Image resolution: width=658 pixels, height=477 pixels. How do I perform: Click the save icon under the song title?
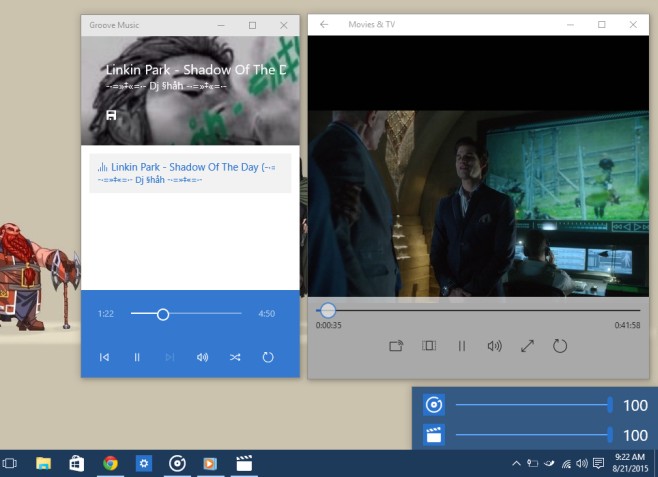click(111, 116)
